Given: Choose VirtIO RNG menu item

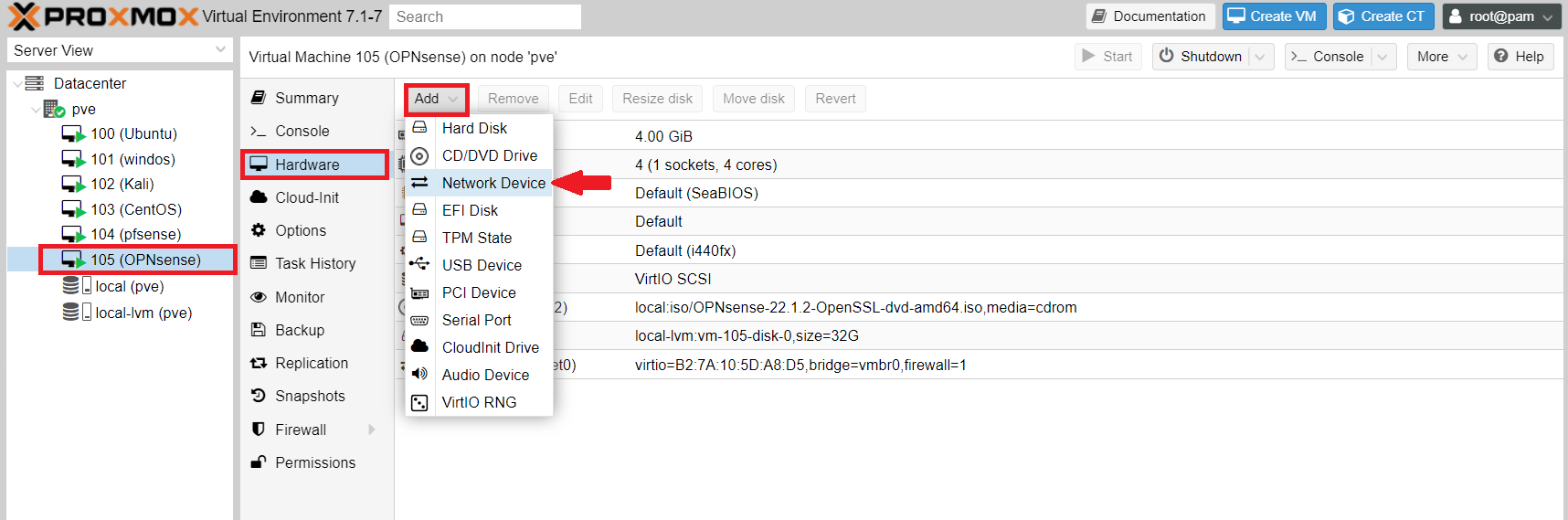Looking at the screenshot, I should [x=479, y=402].
